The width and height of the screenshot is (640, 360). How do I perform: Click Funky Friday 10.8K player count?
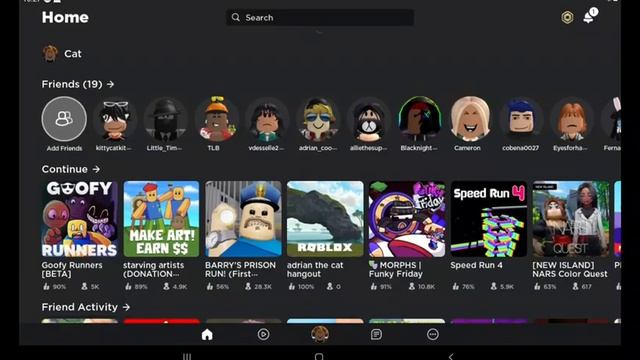pyautogui.click(x=422, y=287)
